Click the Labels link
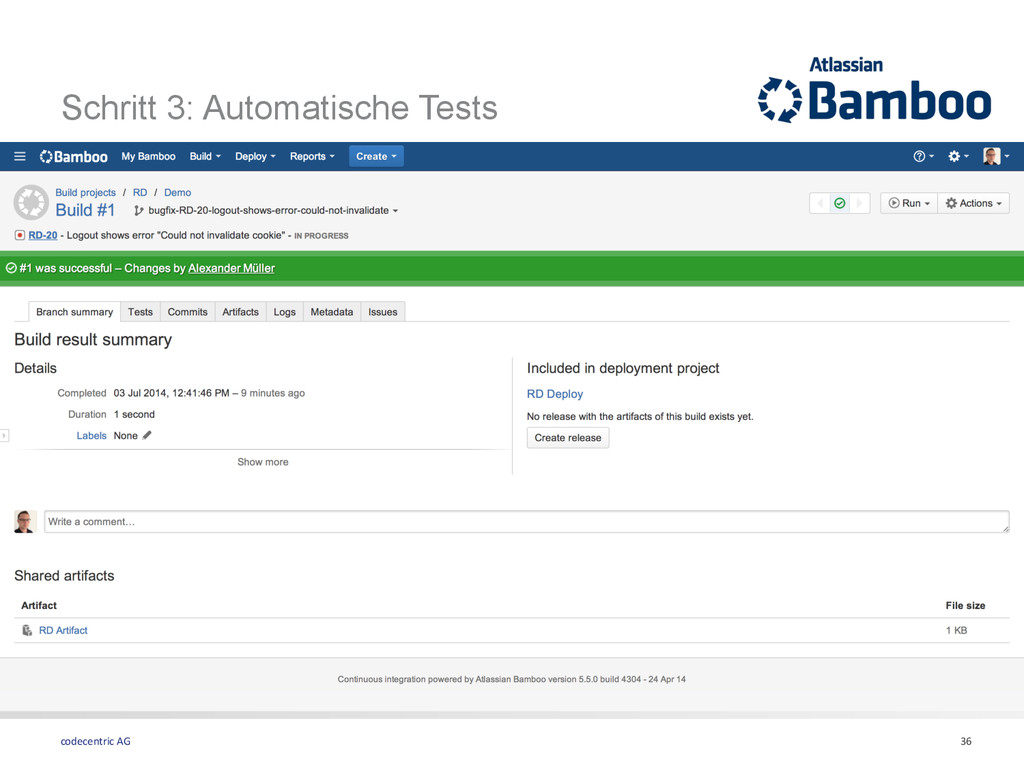The width and height of the screenshot is (1024, 768). pos(91,436)
